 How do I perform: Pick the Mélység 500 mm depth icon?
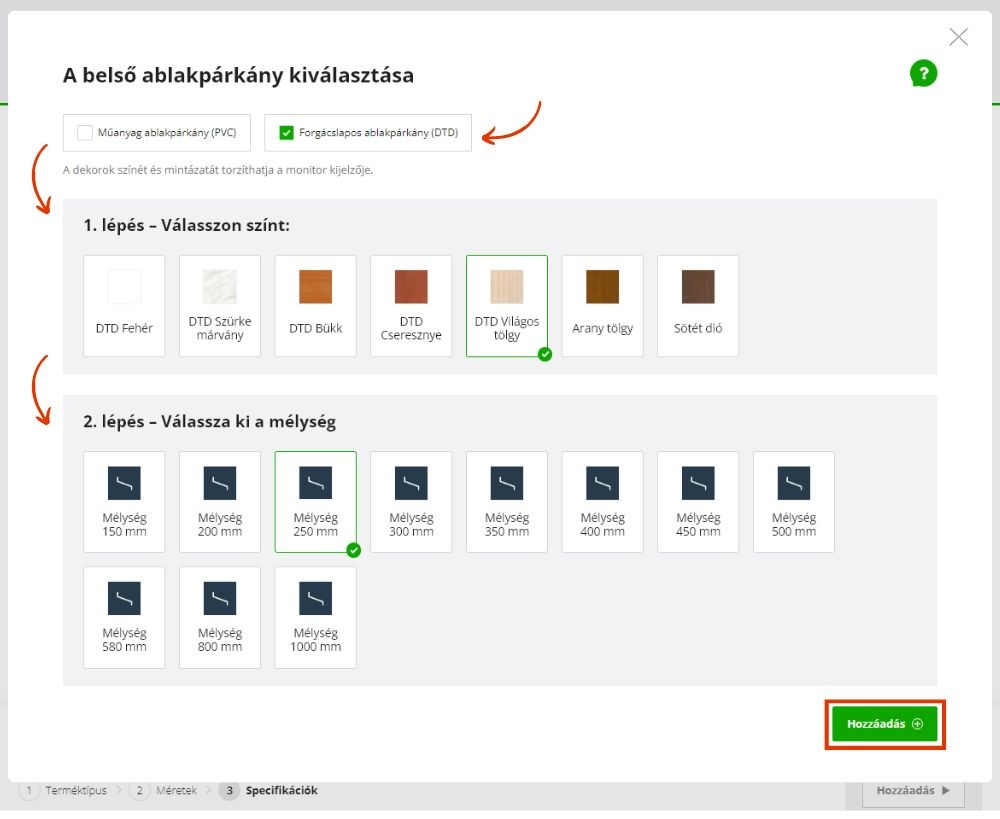point(794,483)
